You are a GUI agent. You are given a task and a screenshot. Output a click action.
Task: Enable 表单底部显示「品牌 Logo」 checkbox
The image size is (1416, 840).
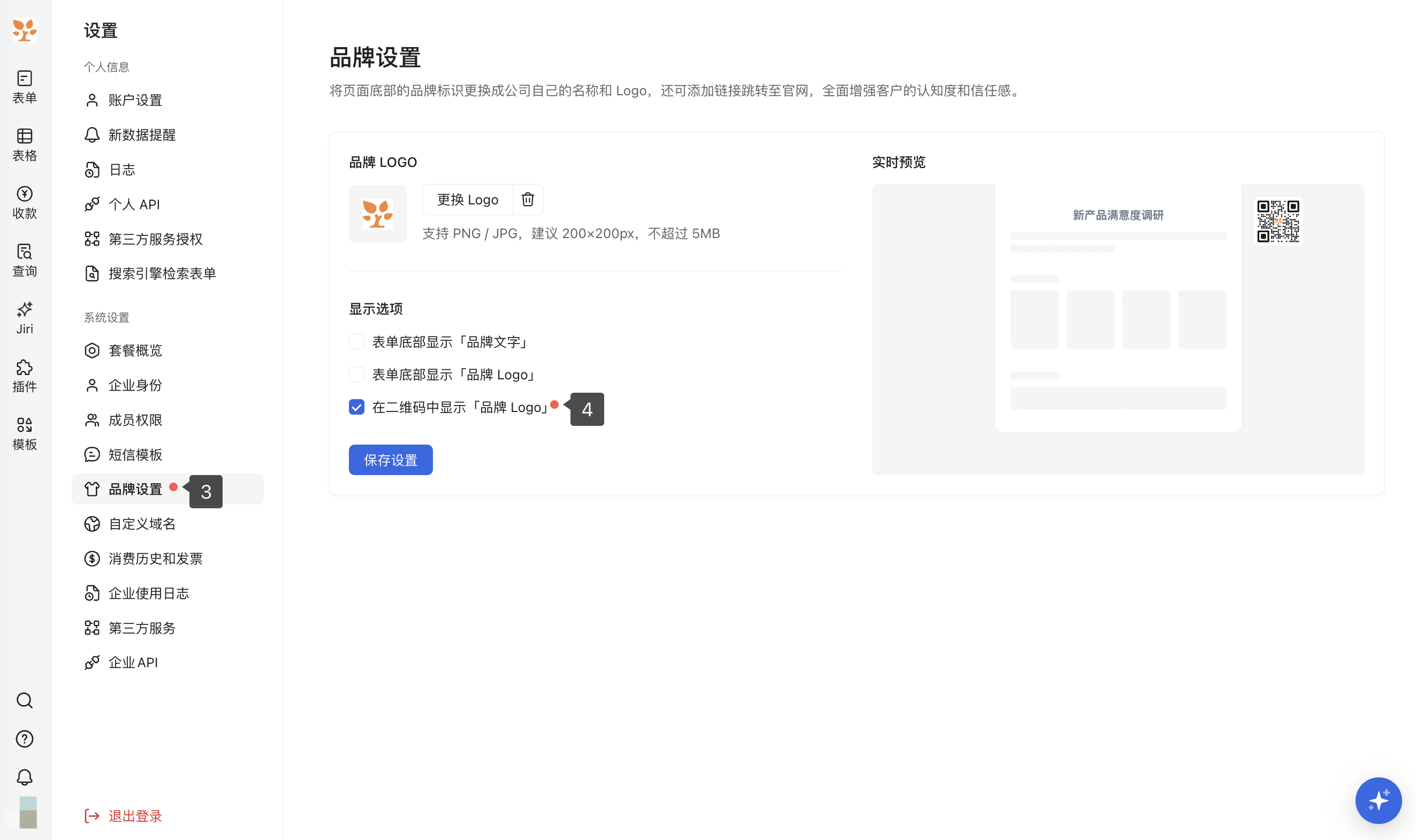357,374
